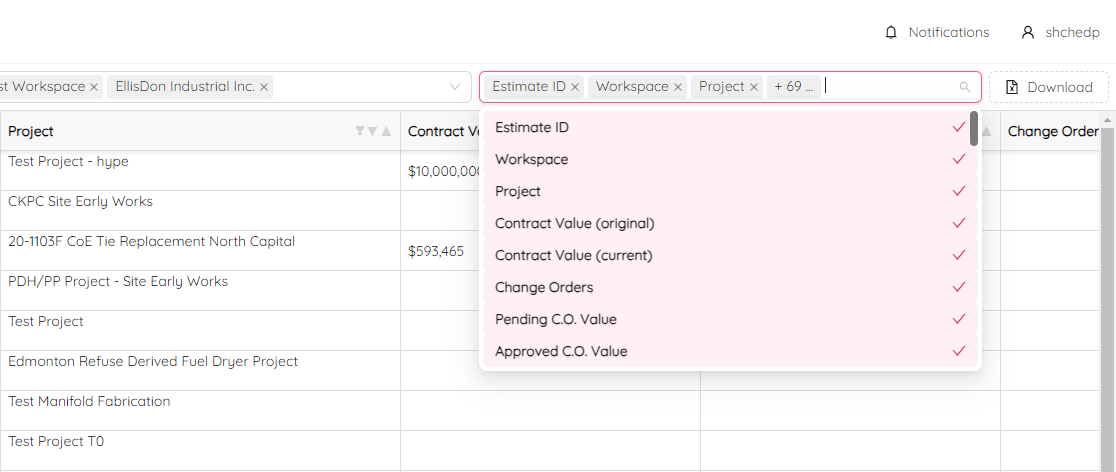The image size is (1116, 472).
Task: Open the shchedp user account icon
Action: click(x=1027, y=33)
